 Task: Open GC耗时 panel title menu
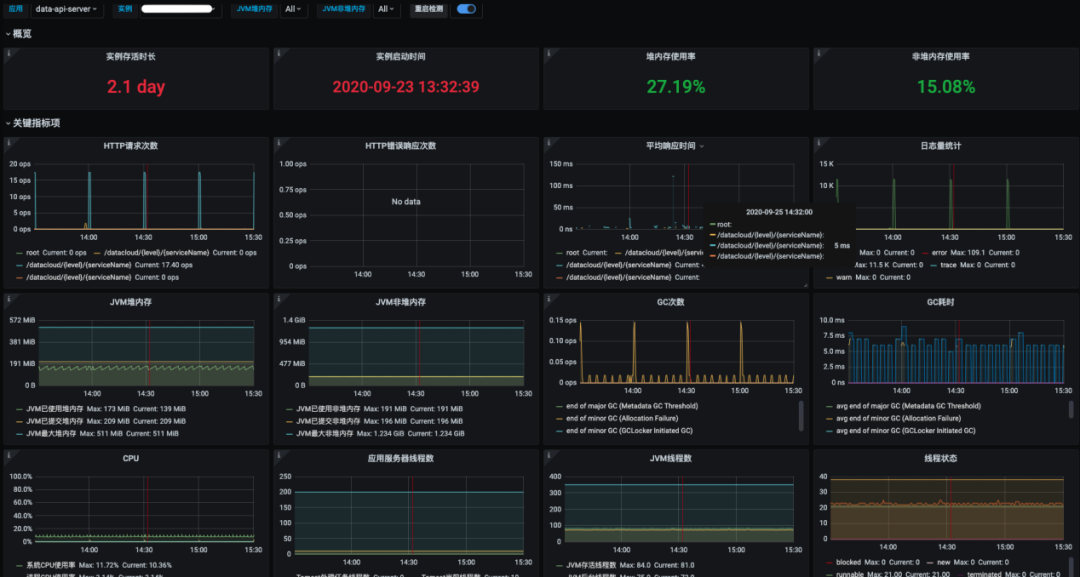[x=940, y=302]
